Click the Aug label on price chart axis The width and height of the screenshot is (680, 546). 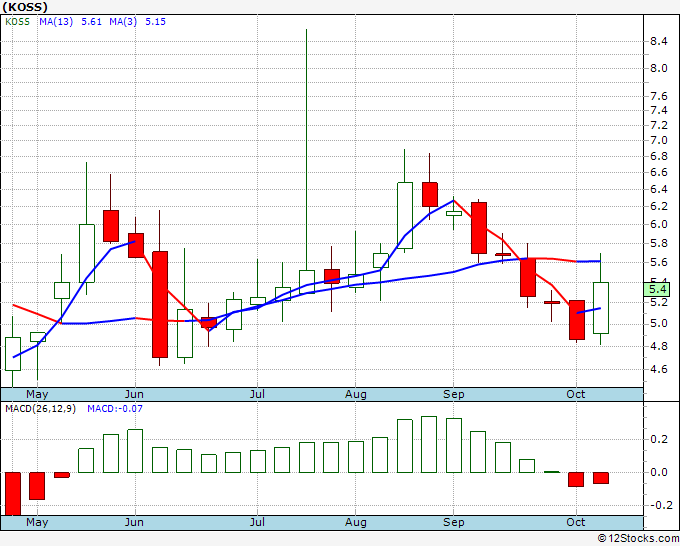tap(356, 394)
